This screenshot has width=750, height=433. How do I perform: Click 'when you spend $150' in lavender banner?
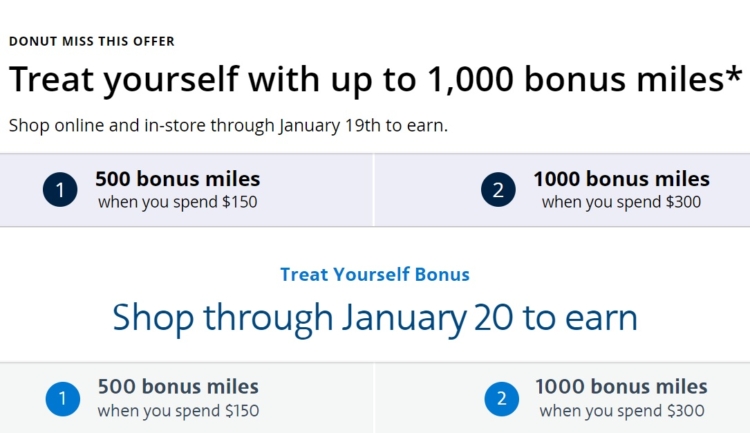click(x=177, y=202)
